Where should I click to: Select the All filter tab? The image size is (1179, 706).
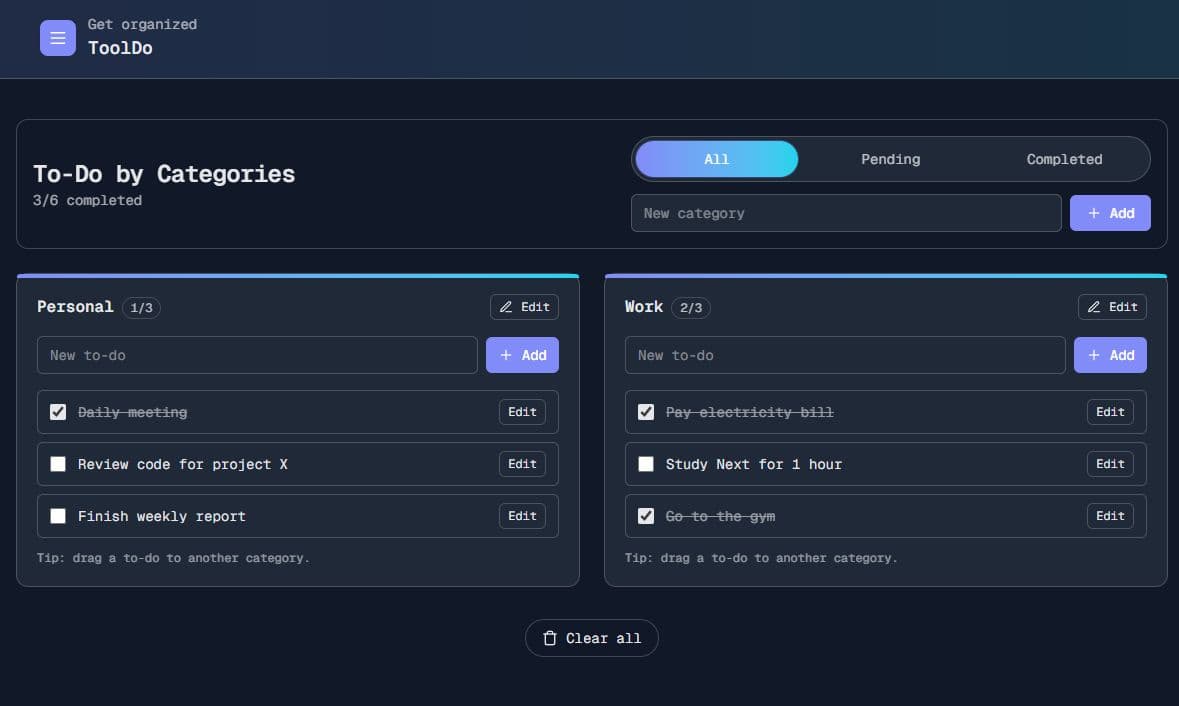[716, 159]
